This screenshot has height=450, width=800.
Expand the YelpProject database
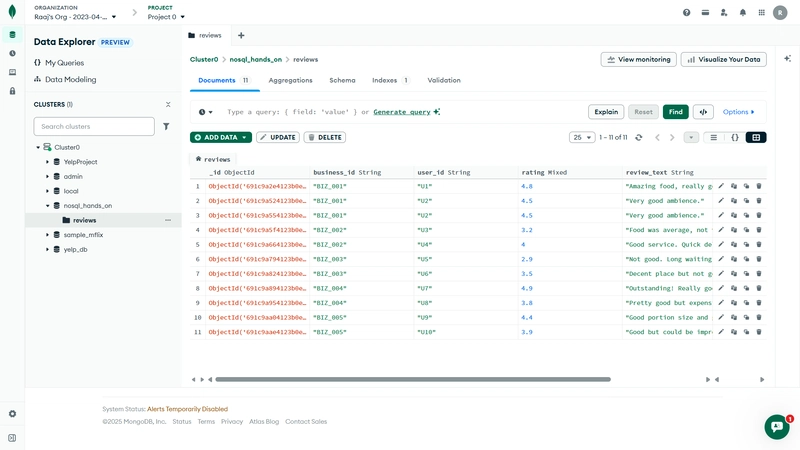47,162
